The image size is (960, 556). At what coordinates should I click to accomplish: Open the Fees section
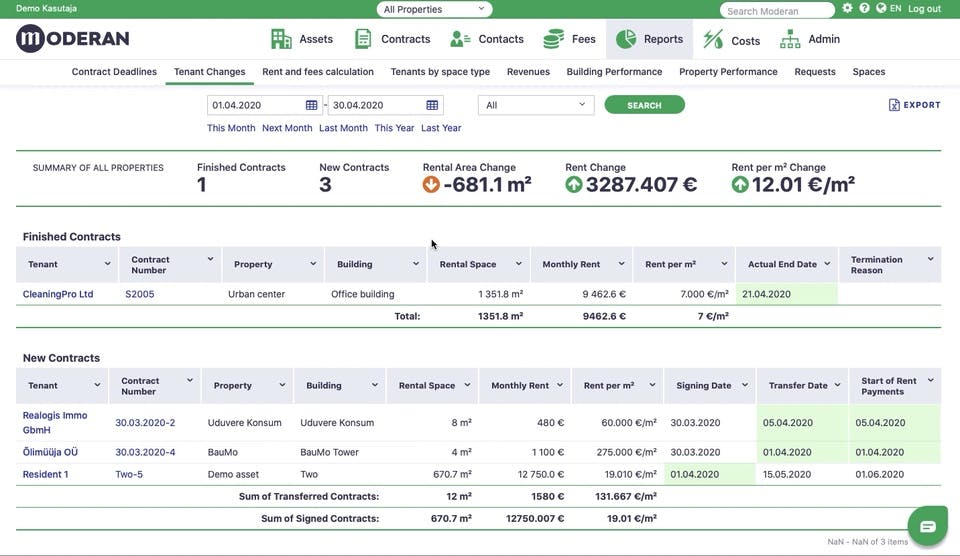coord(569,39)
